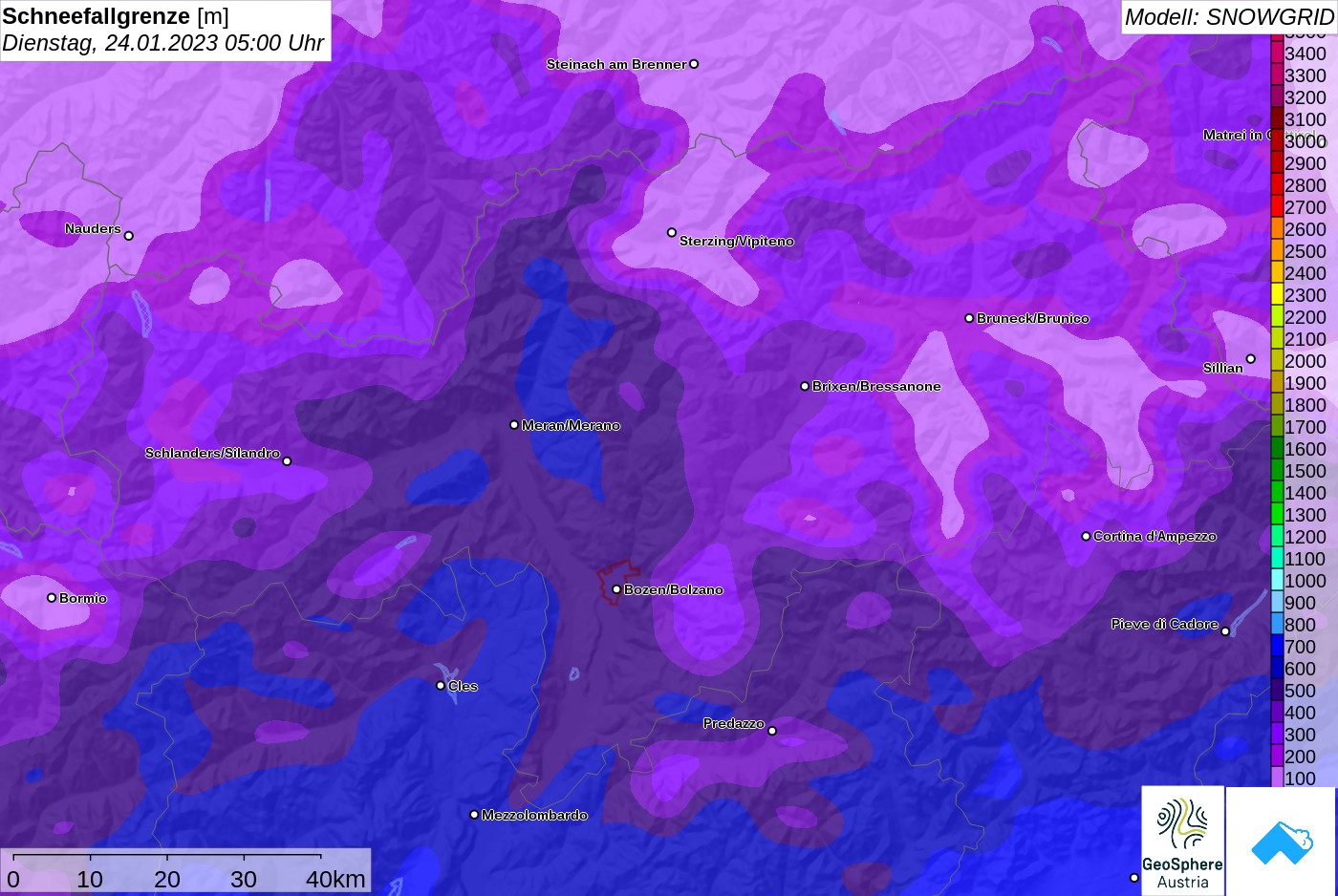The image size is (1338, 896).
Task: Click the Sillian location marker
Action: pyautogui.click(x=1250, y=359)
